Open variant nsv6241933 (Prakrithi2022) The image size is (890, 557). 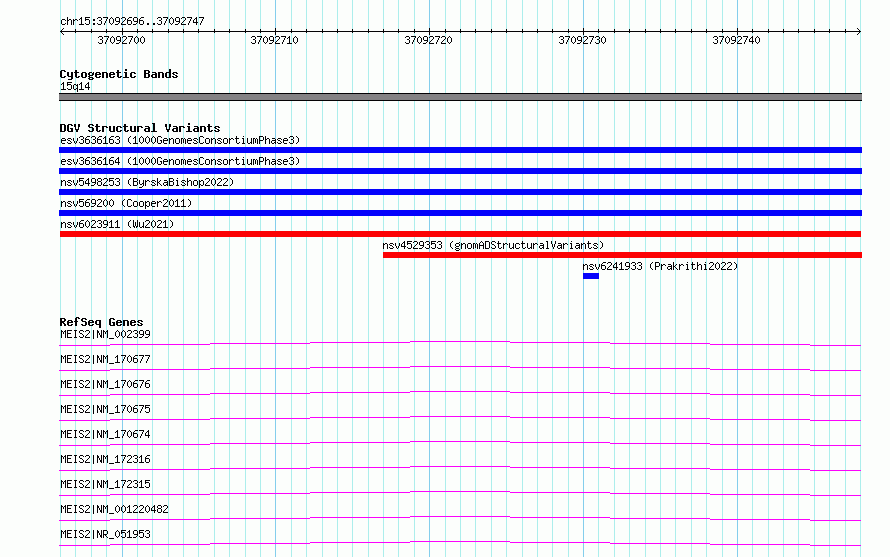[660, 266]
